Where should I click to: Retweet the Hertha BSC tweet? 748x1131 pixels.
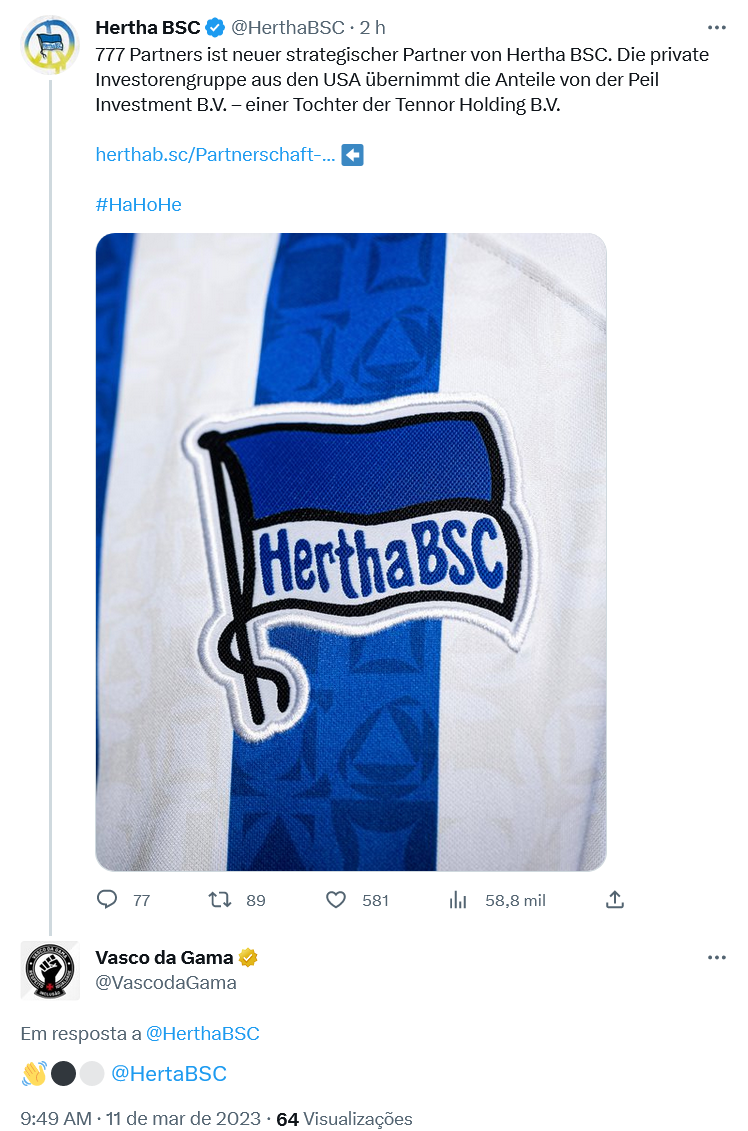coord(219,900)
